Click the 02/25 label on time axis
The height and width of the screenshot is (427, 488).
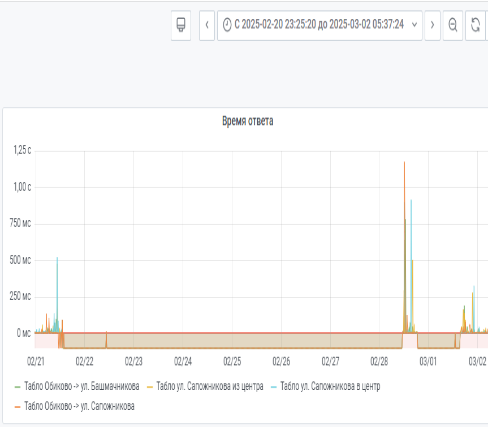pyautogui.click(x=232, y=361)
